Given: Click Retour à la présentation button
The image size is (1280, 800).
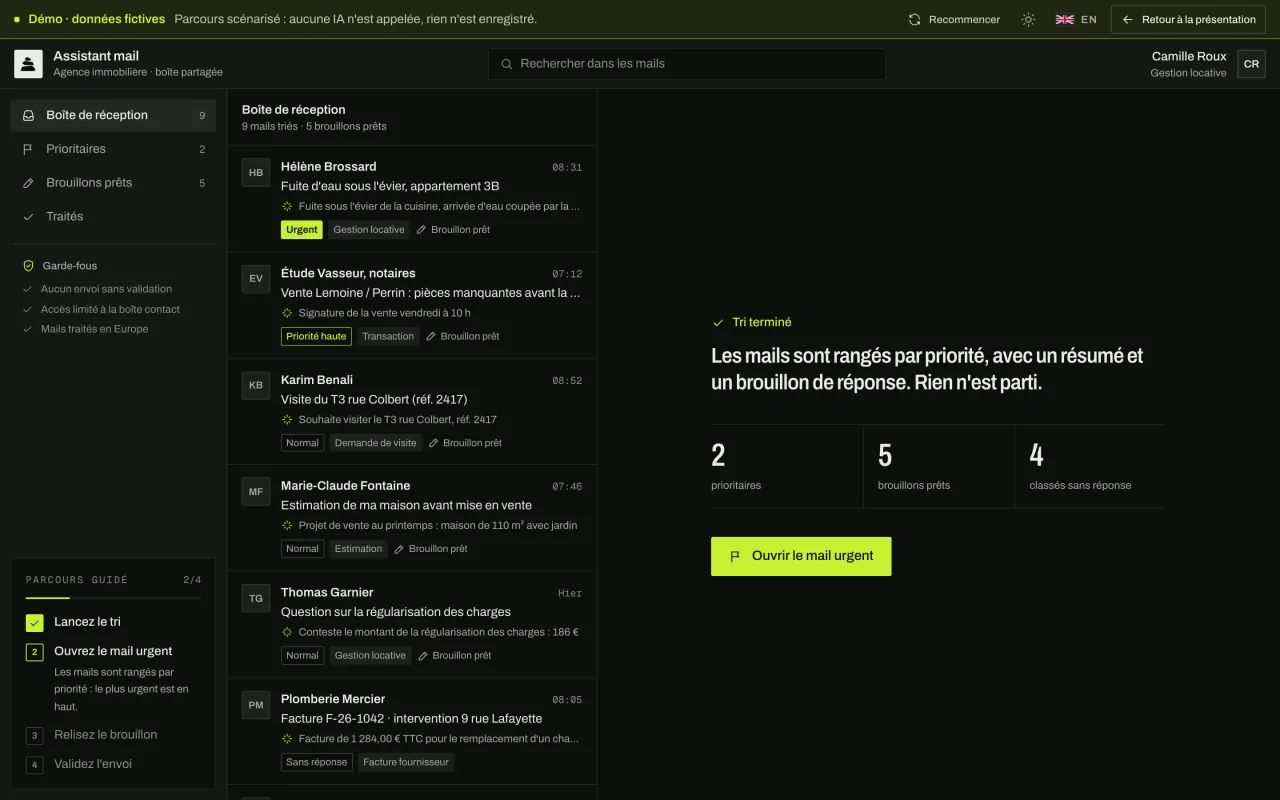Looking at the screenshot, I should click(1188, 19).
